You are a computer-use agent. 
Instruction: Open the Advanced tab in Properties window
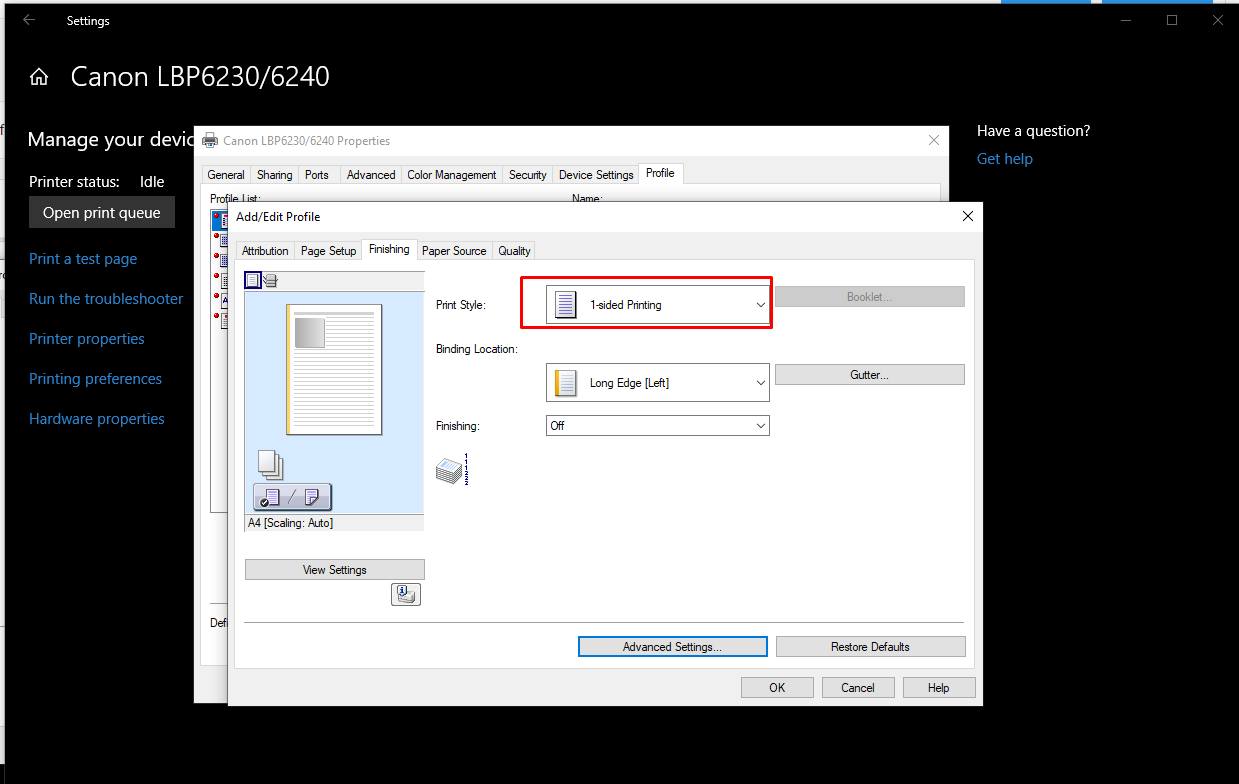click(371, 175)
